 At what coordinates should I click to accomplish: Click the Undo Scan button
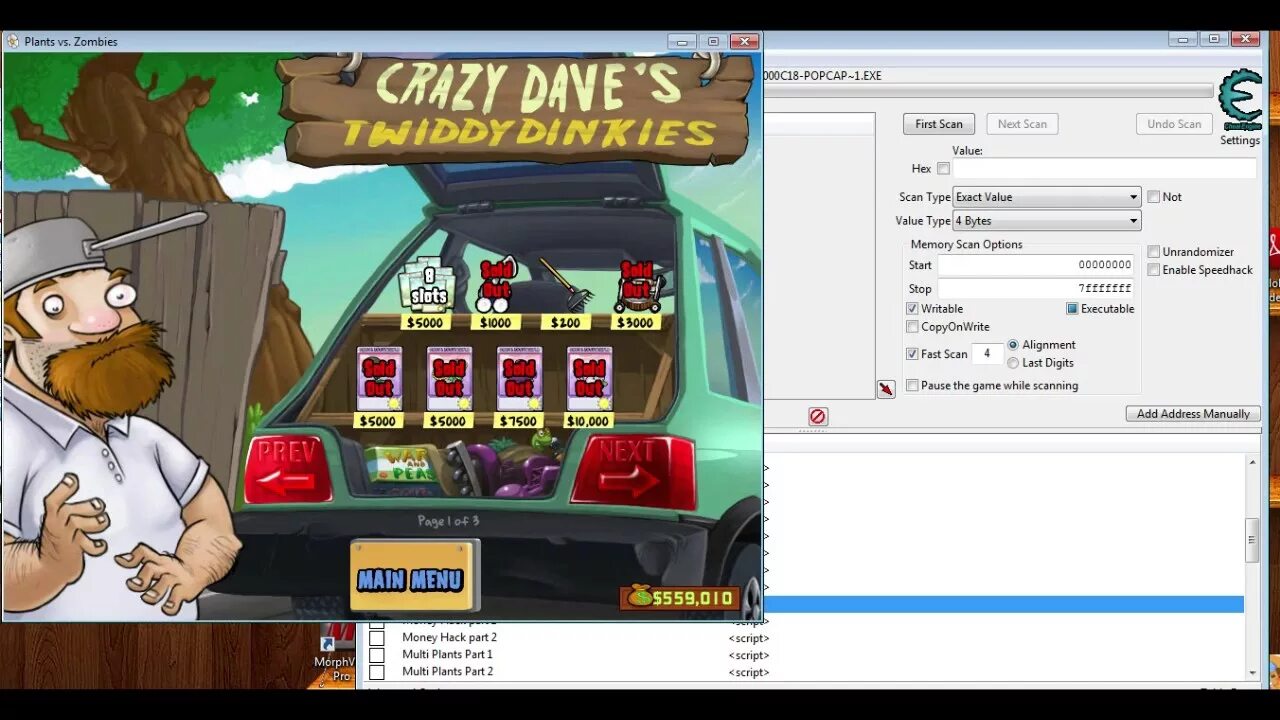pos(1174,124)
